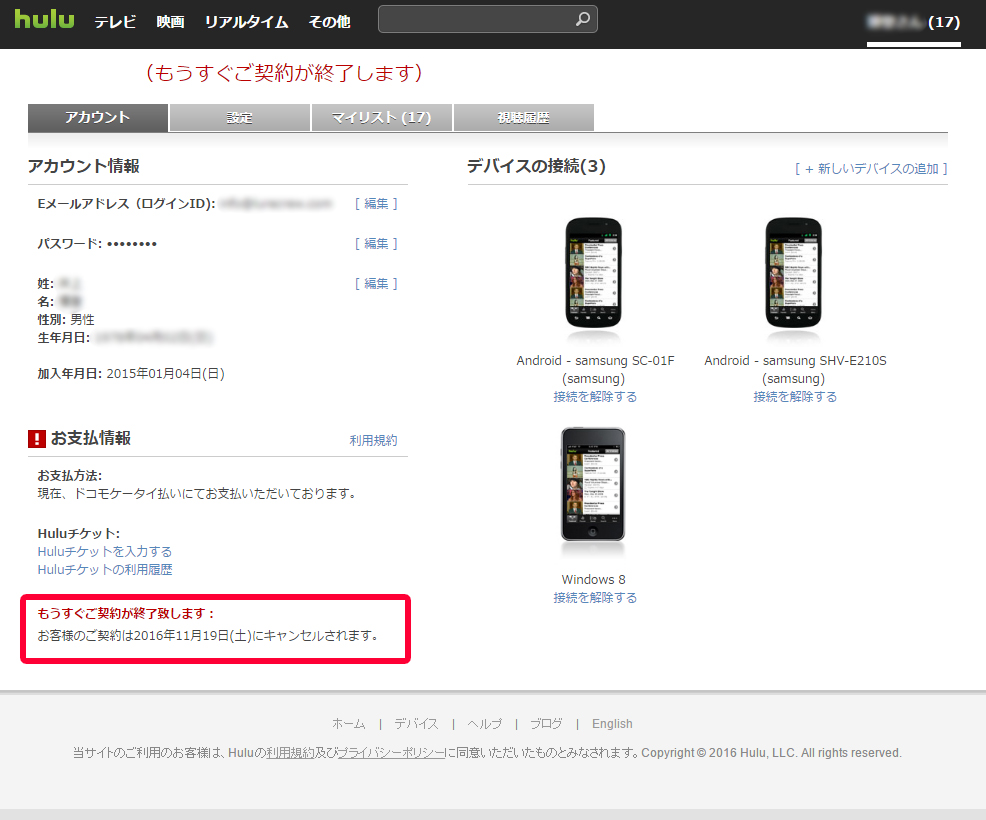Focus the search input field

487,19
